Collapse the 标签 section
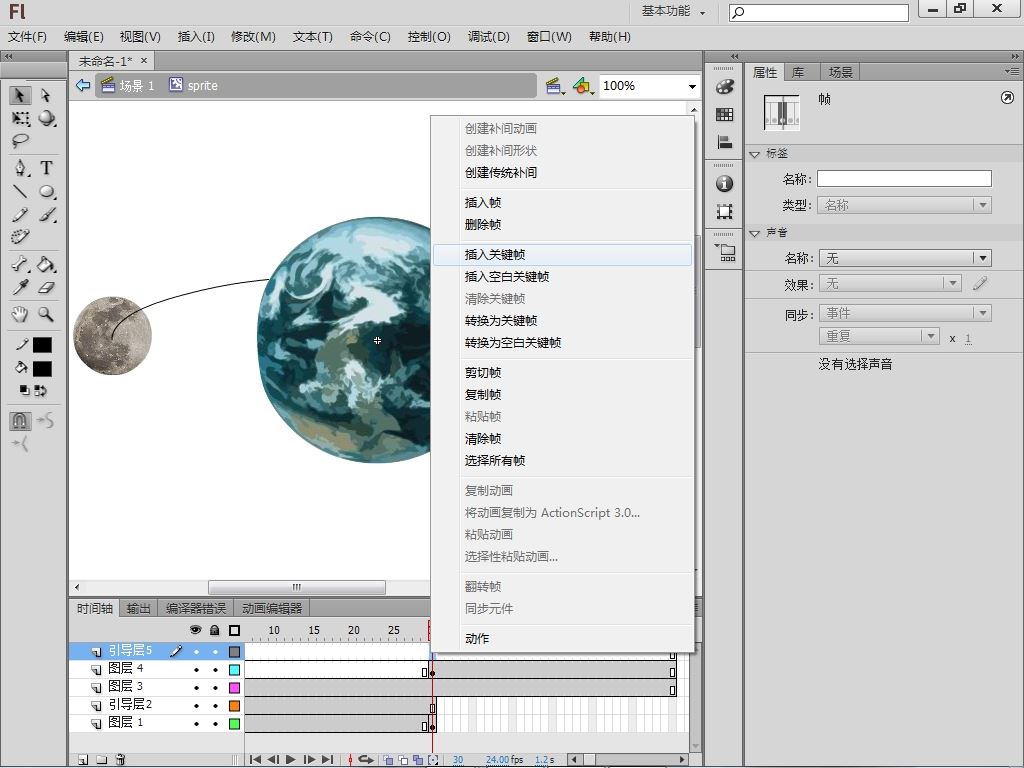The height and width of the screenshot is (768, 1024). tap(756, 154)
